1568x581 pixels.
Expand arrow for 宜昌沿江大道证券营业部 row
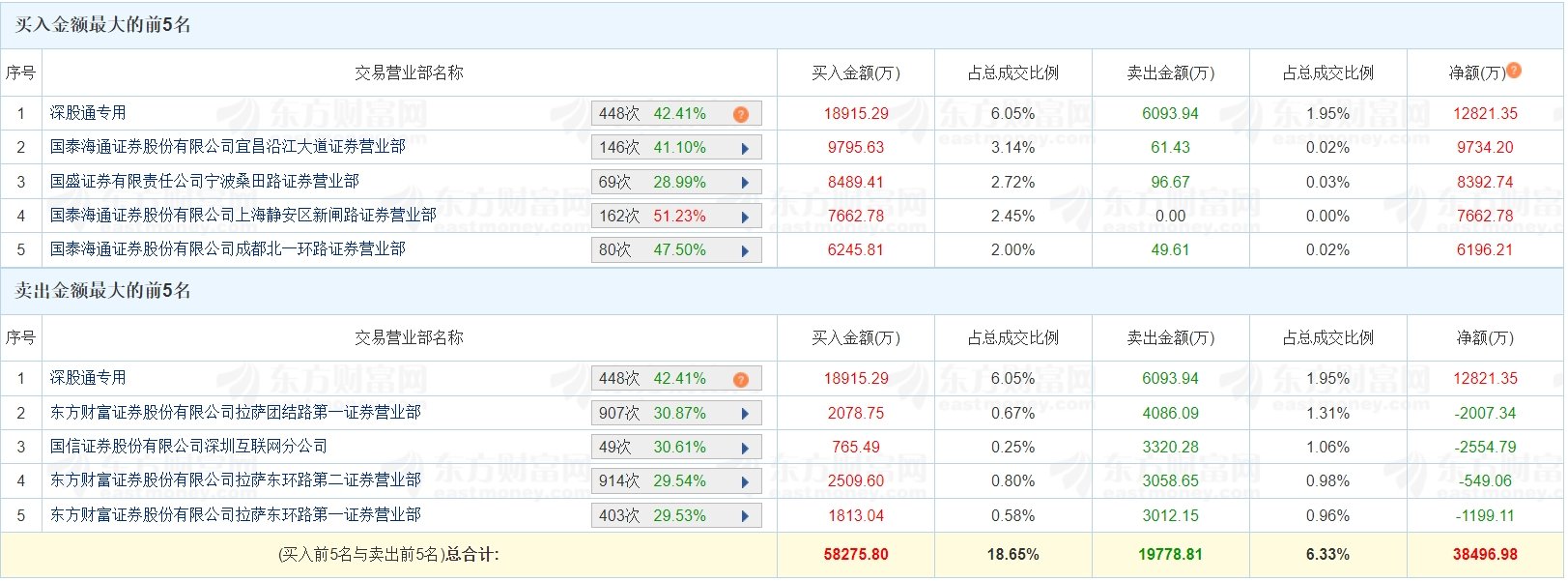pos(745,149)
